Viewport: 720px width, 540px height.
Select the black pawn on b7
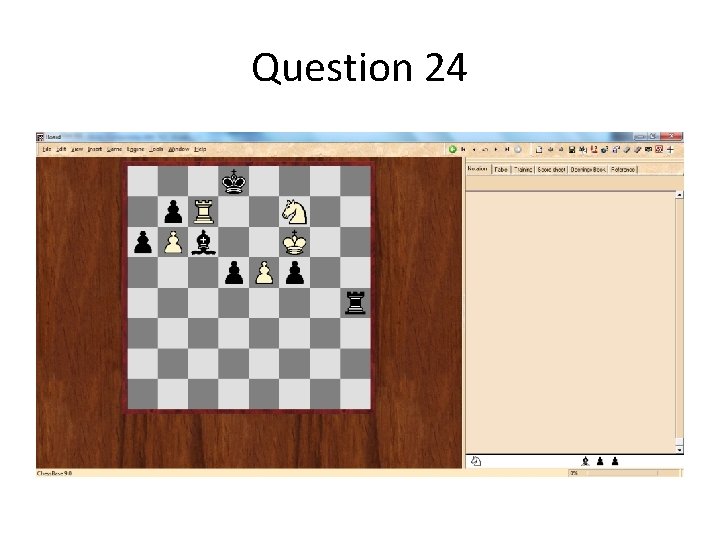tap(173, 212)
